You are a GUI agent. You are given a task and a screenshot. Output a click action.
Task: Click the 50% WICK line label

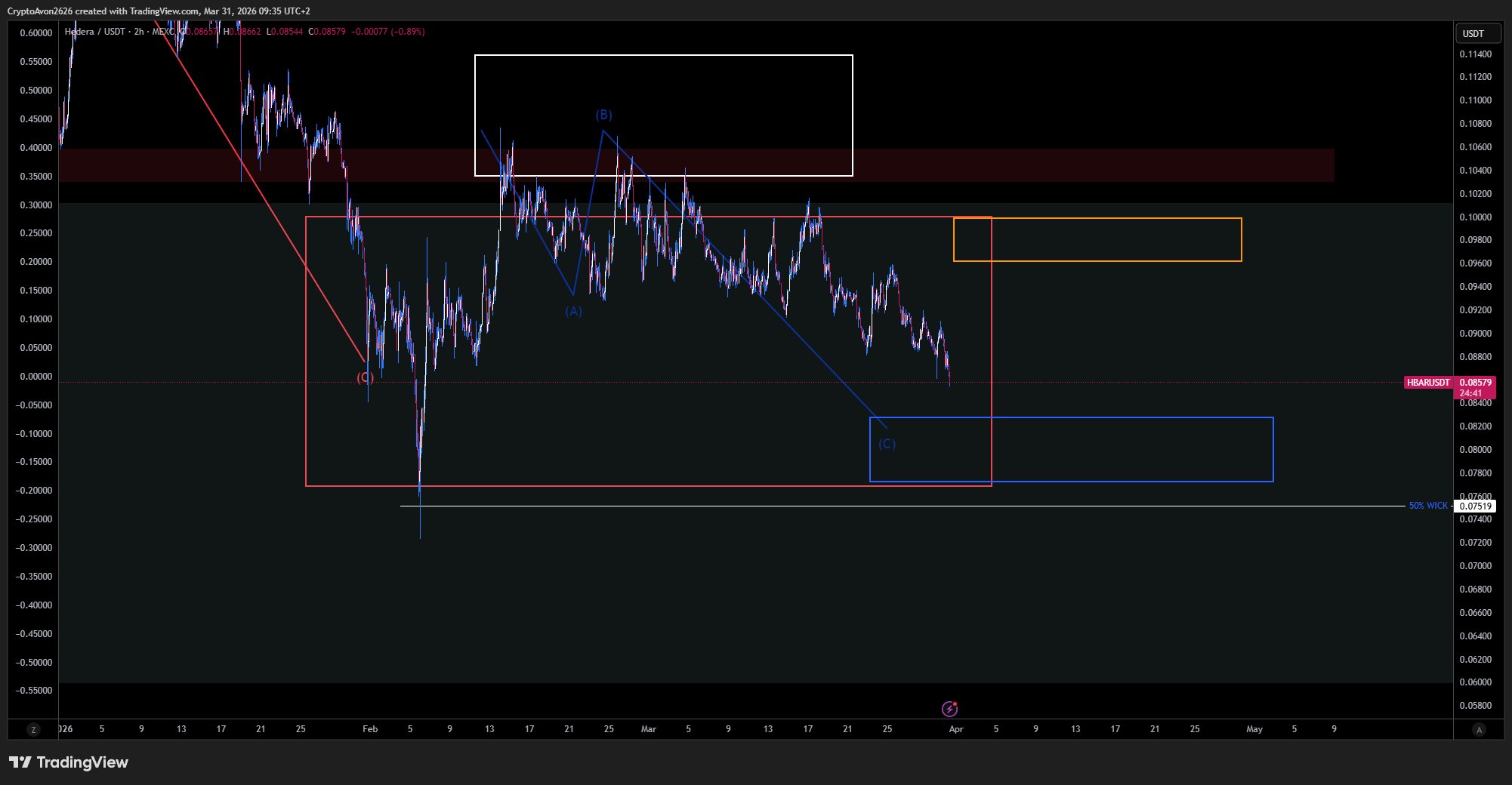tap(1427, 506)
